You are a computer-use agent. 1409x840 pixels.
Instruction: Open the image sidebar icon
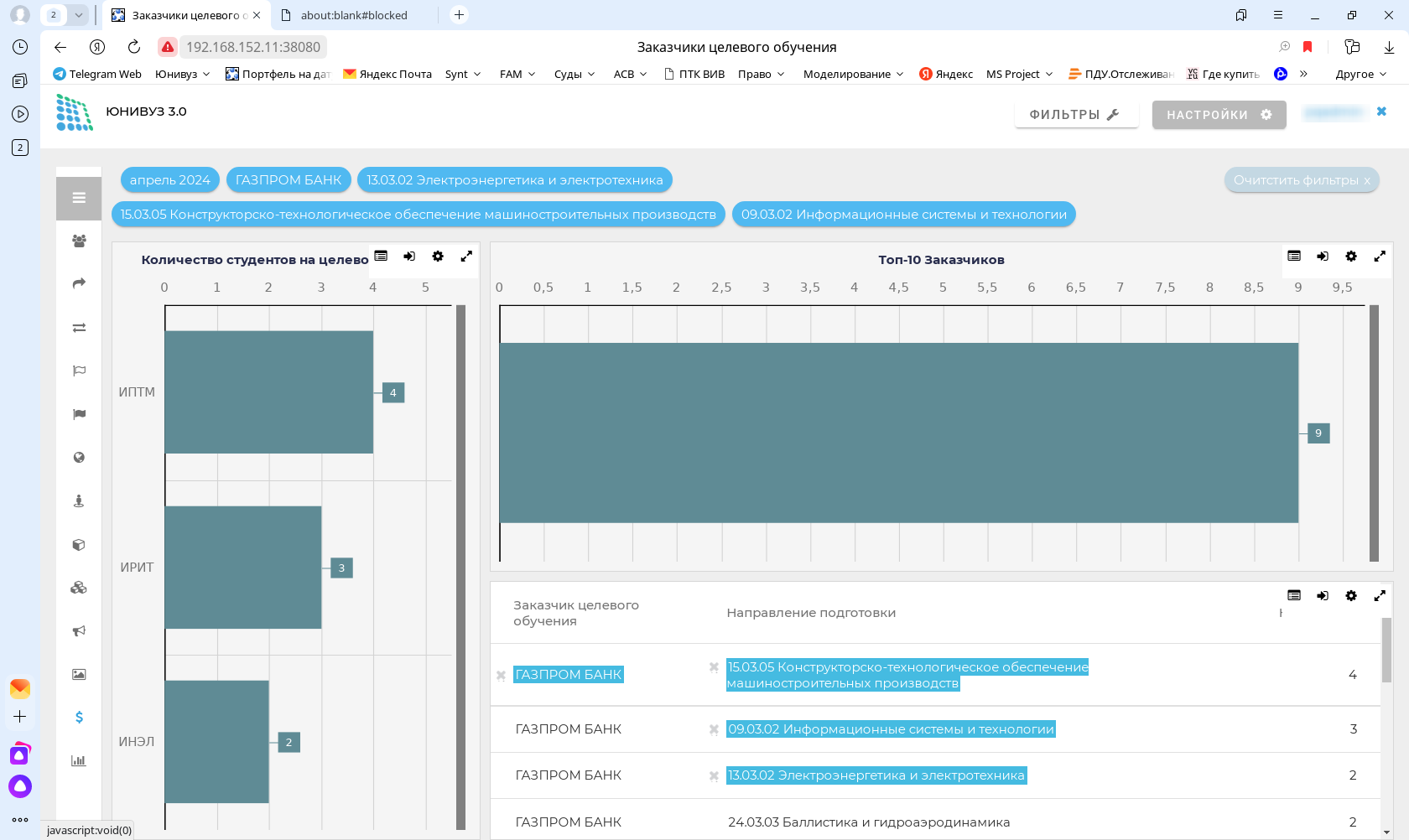click(x=79, y=674)
